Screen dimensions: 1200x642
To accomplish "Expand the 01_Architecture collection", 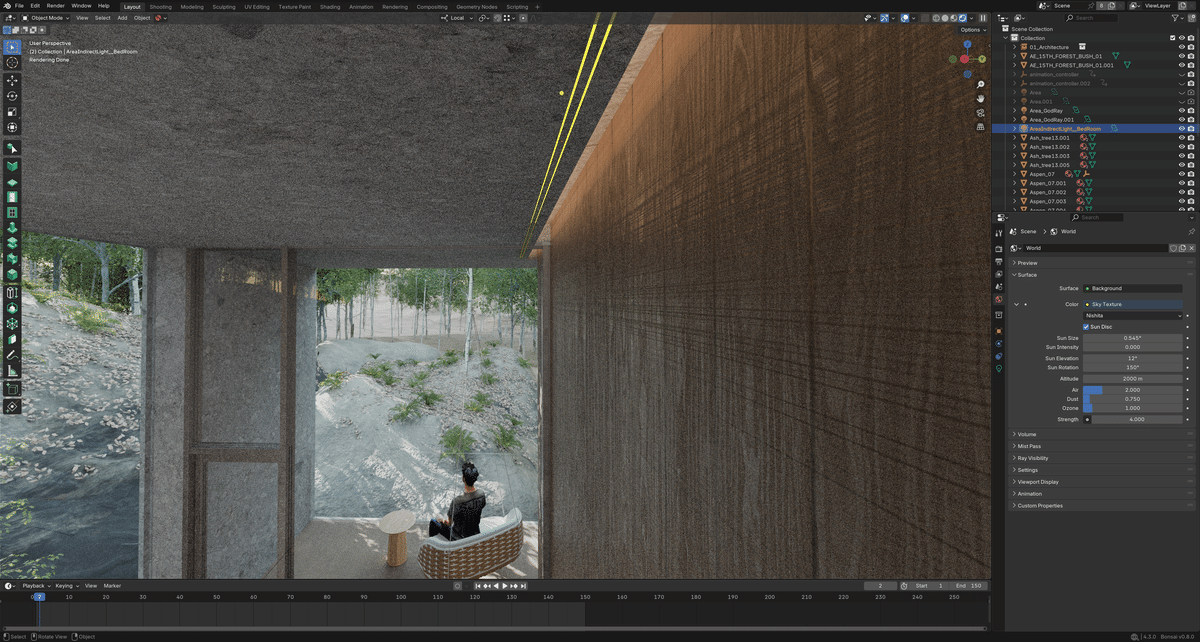I will [x=1014, y=47].
